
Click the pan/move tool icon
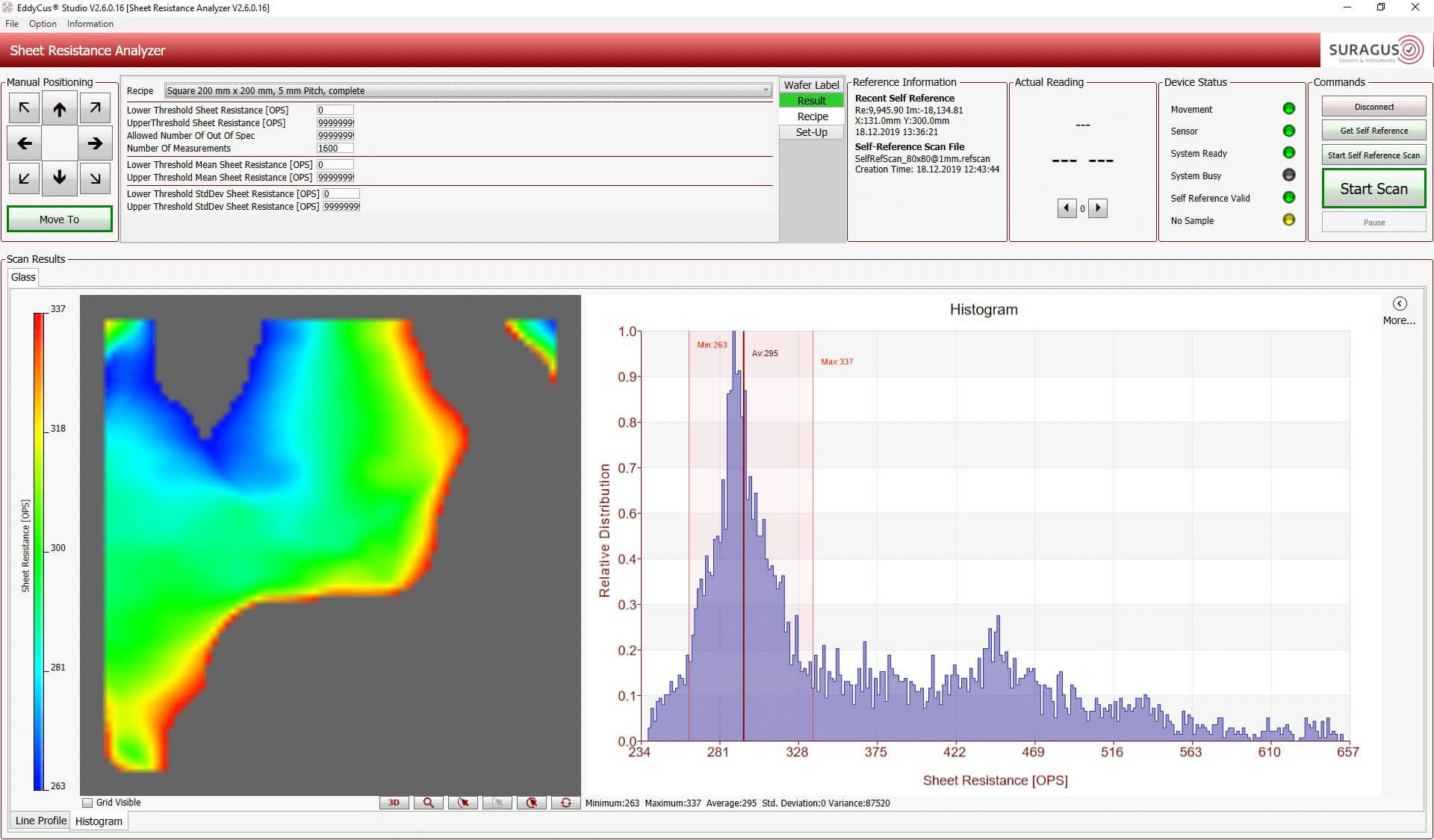pyautogui.click(x=497, y=803)
